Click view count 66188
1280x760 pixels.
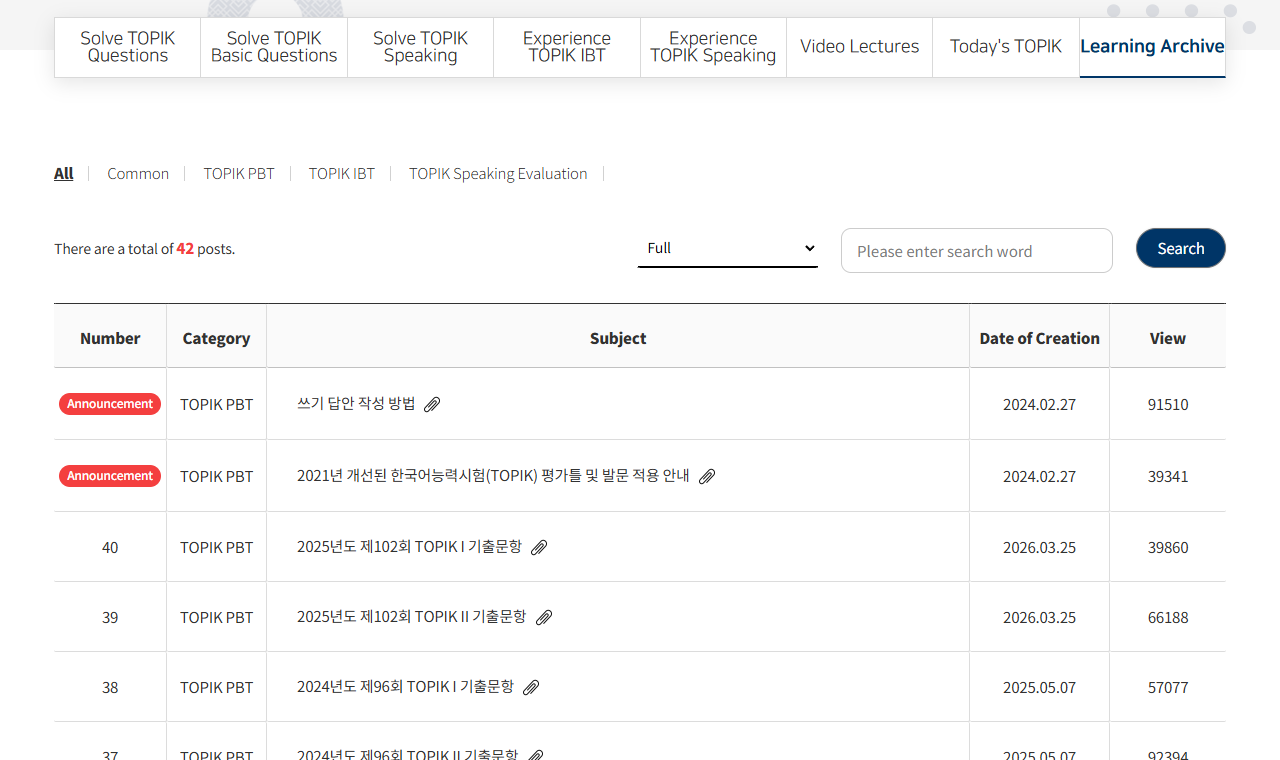[x=1168, y=617]
